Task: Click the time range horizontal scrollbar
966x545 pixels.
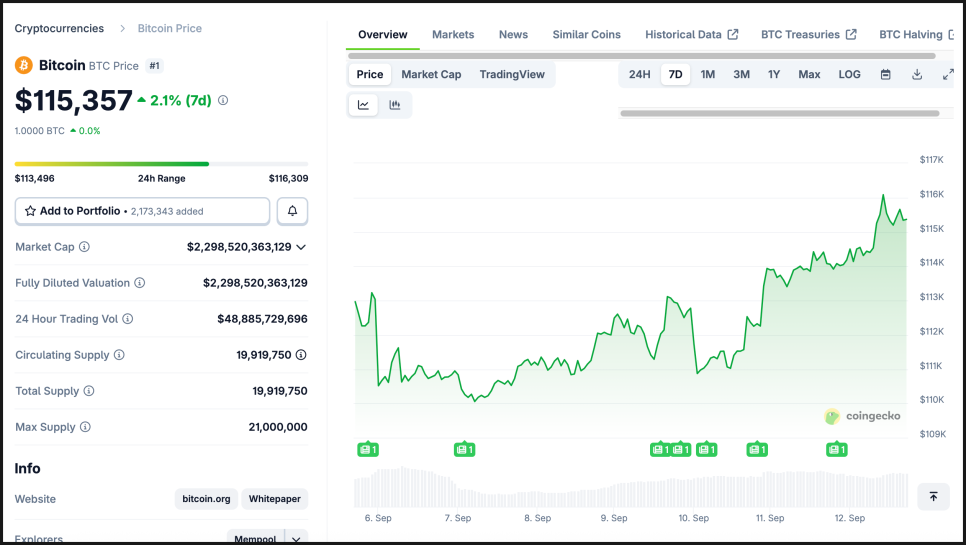Action: 779,113
